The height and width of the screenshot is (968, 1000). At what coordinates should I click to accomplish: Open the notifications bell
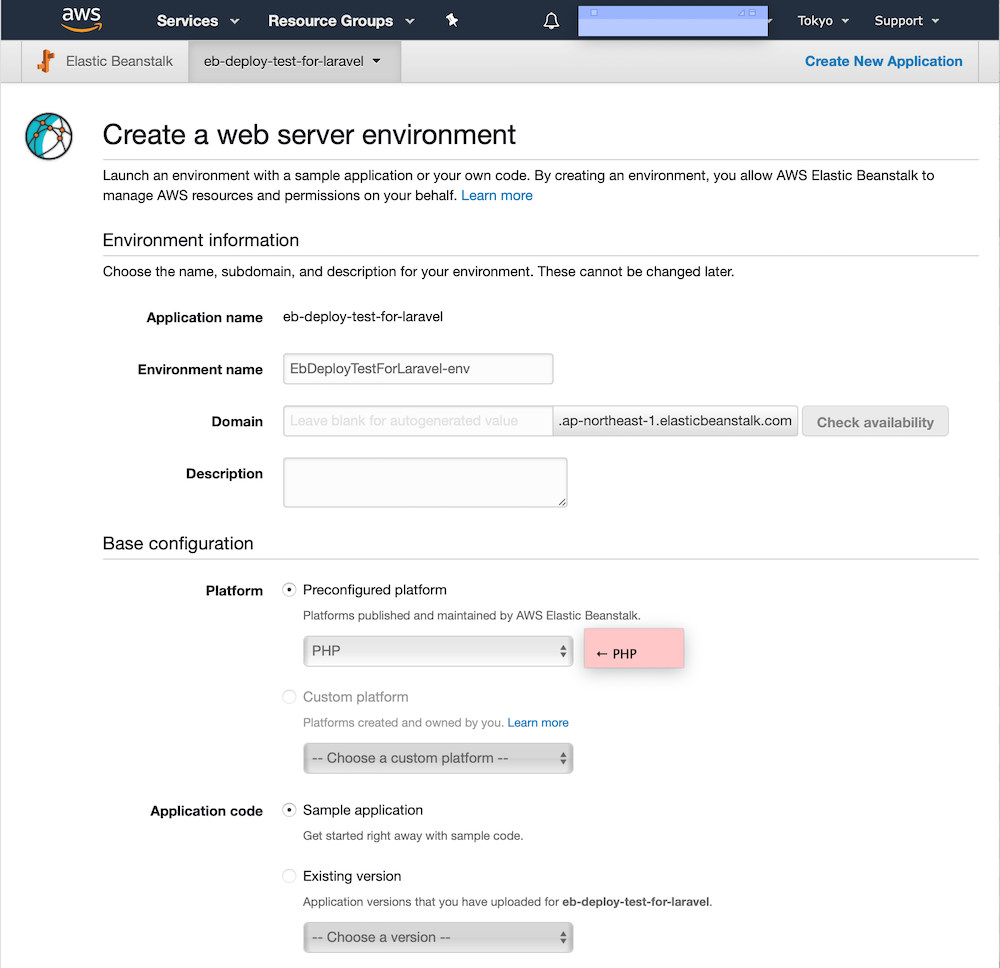click(551, 20)
